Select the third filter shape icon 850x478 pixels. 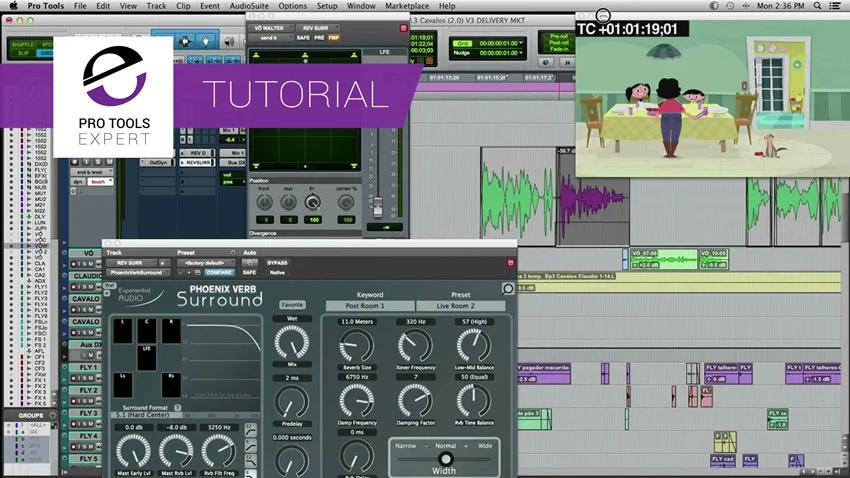250,462
